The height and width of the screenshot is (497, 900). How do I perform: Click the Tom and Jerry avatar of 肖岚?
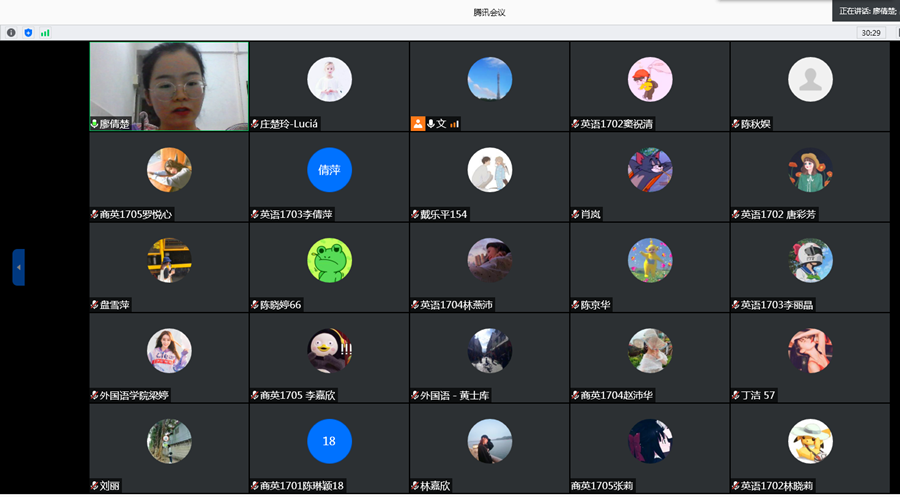(x=650, y=170)
